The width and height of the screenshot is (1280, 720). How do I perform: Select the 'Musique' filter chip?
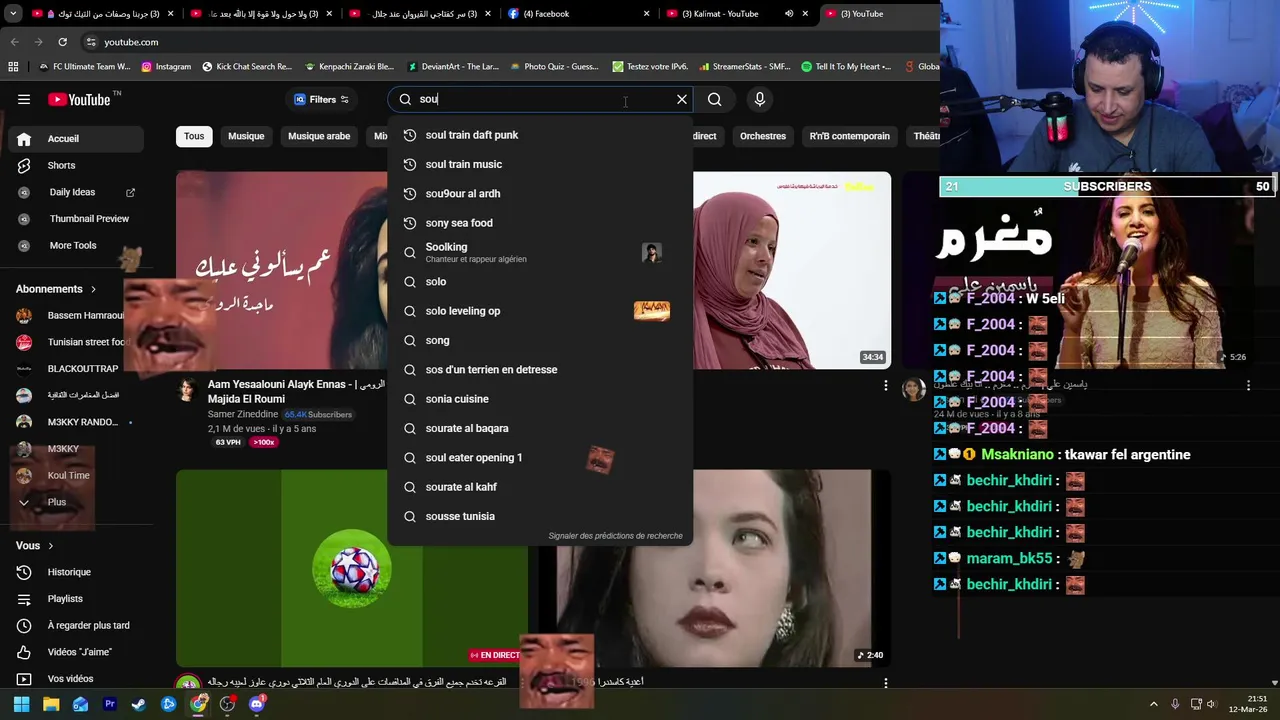tap(246, 136)
